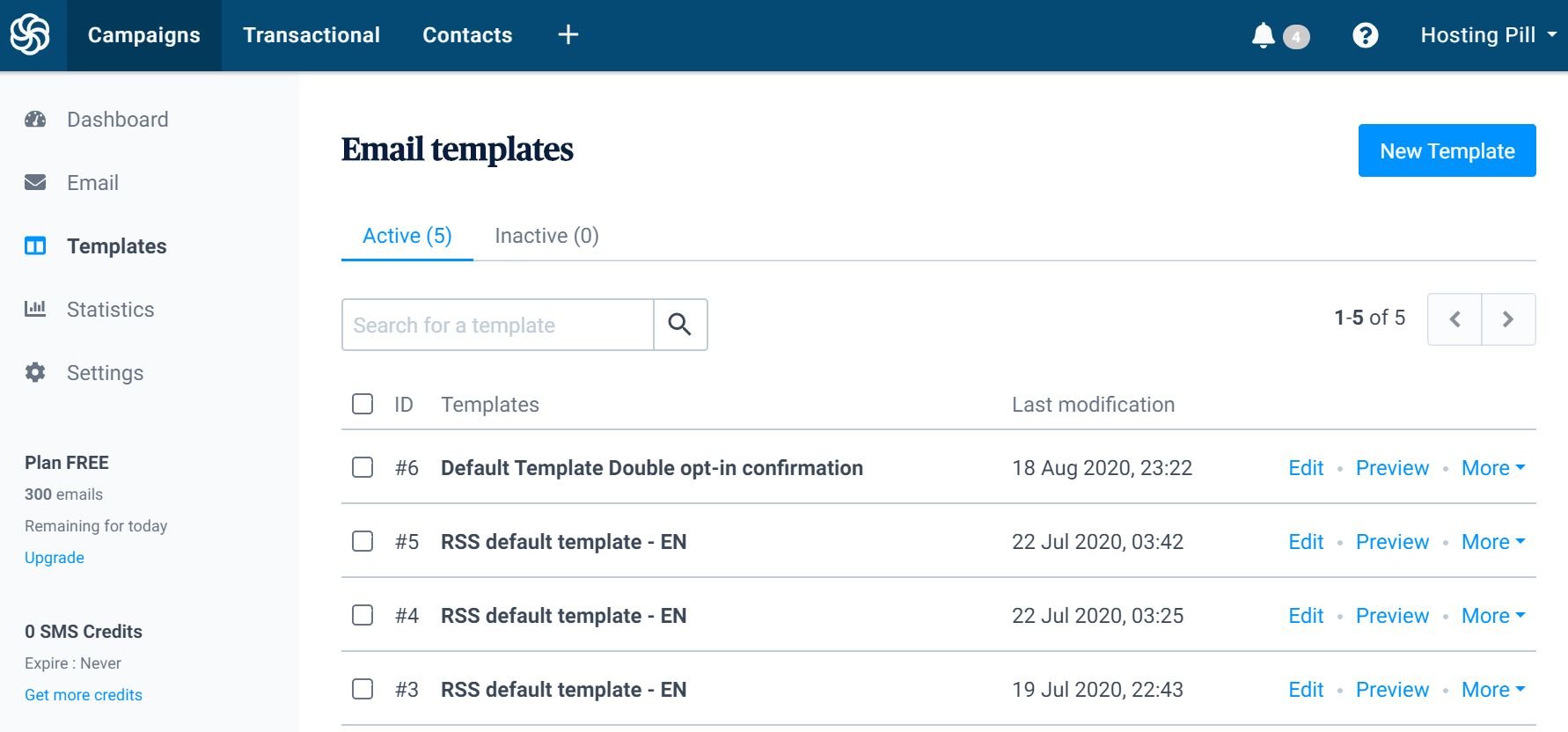The height and width of the screenshot is (732, 1568).
Task: Click date 22 Jul 2020, 03:25
Action: (1097, 616)
